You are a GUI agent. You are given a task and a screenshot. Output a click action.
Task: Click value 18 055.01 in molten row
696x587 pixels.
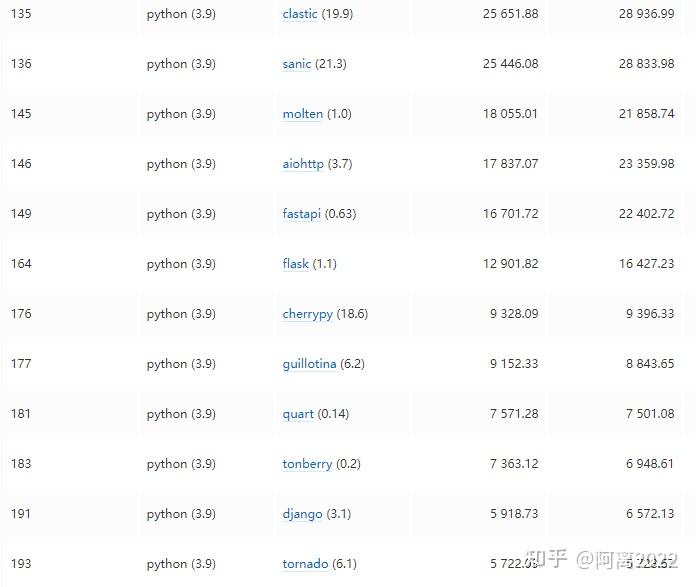click(x=510, y=114)
